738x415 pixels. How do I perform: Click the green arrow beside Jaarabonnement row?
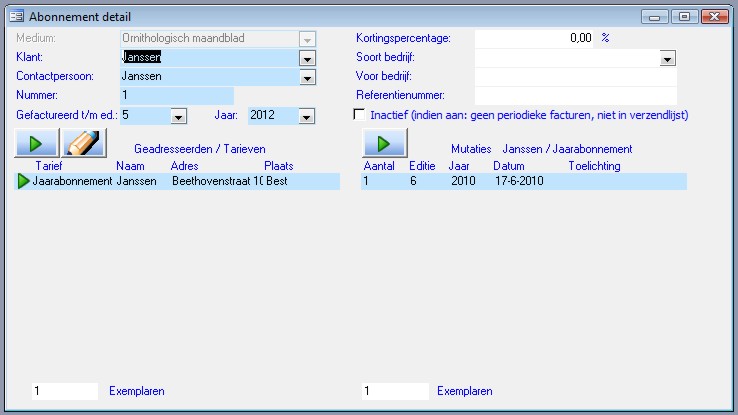23,182
